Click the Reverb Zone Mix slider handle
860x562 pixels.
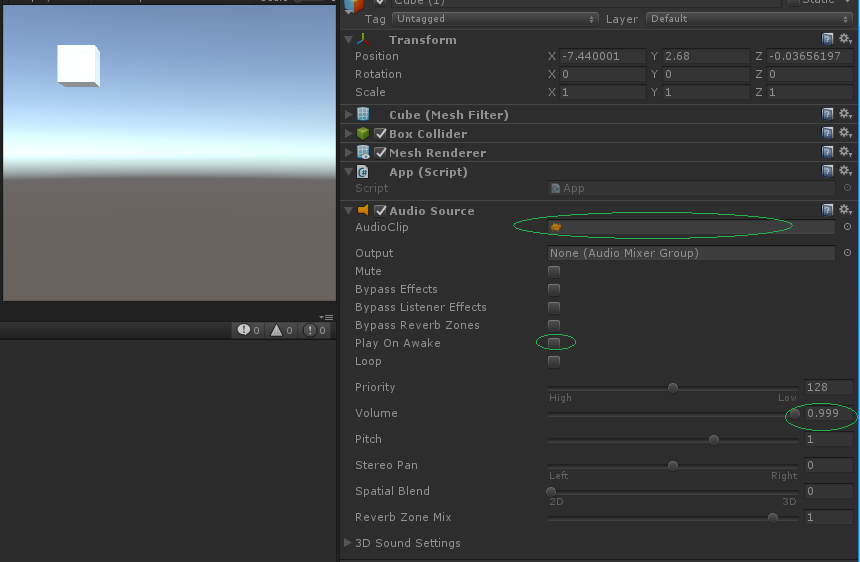coord(773,518)
